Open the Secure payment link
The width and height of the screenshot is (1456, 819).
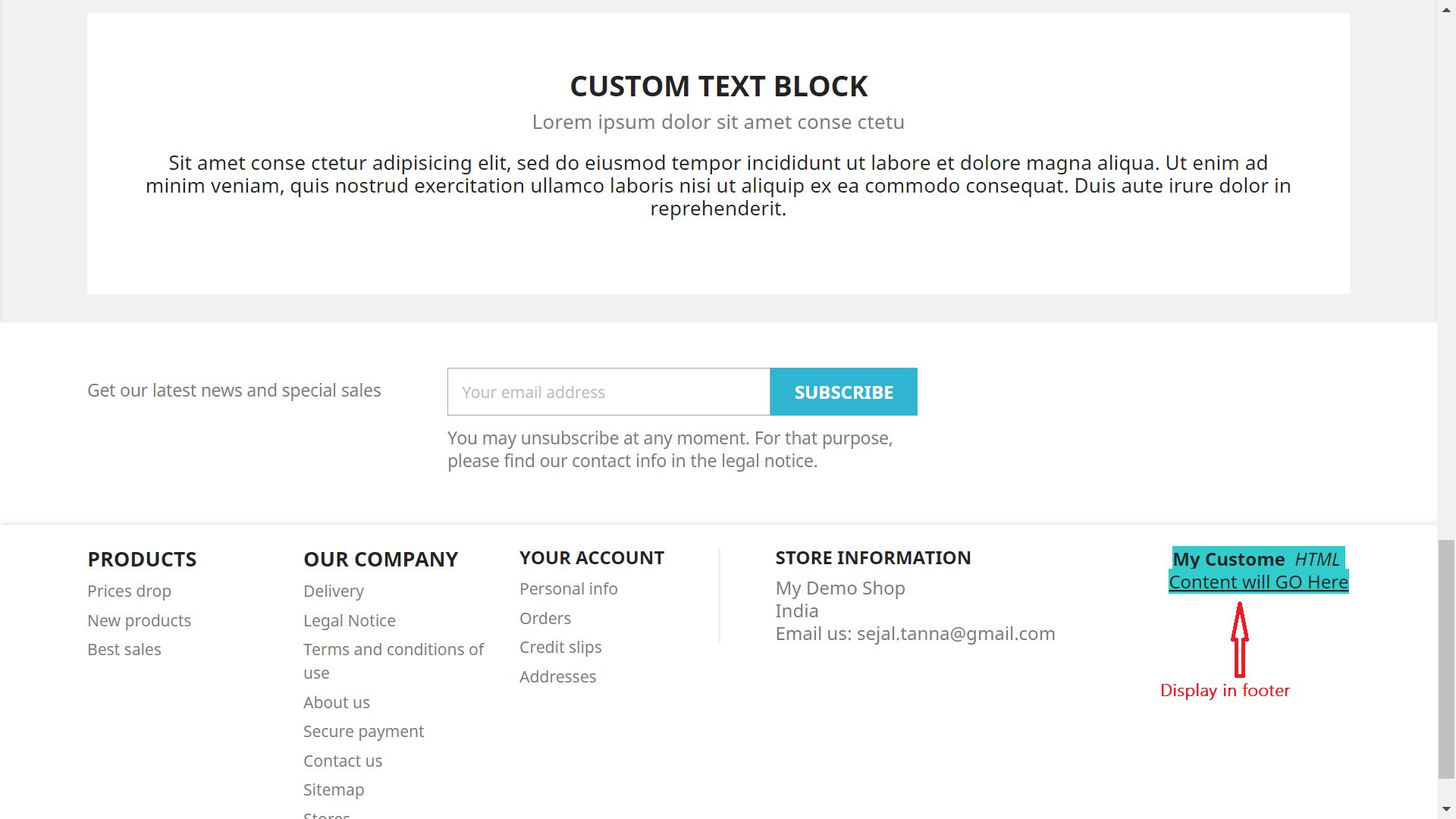[363, 731]
